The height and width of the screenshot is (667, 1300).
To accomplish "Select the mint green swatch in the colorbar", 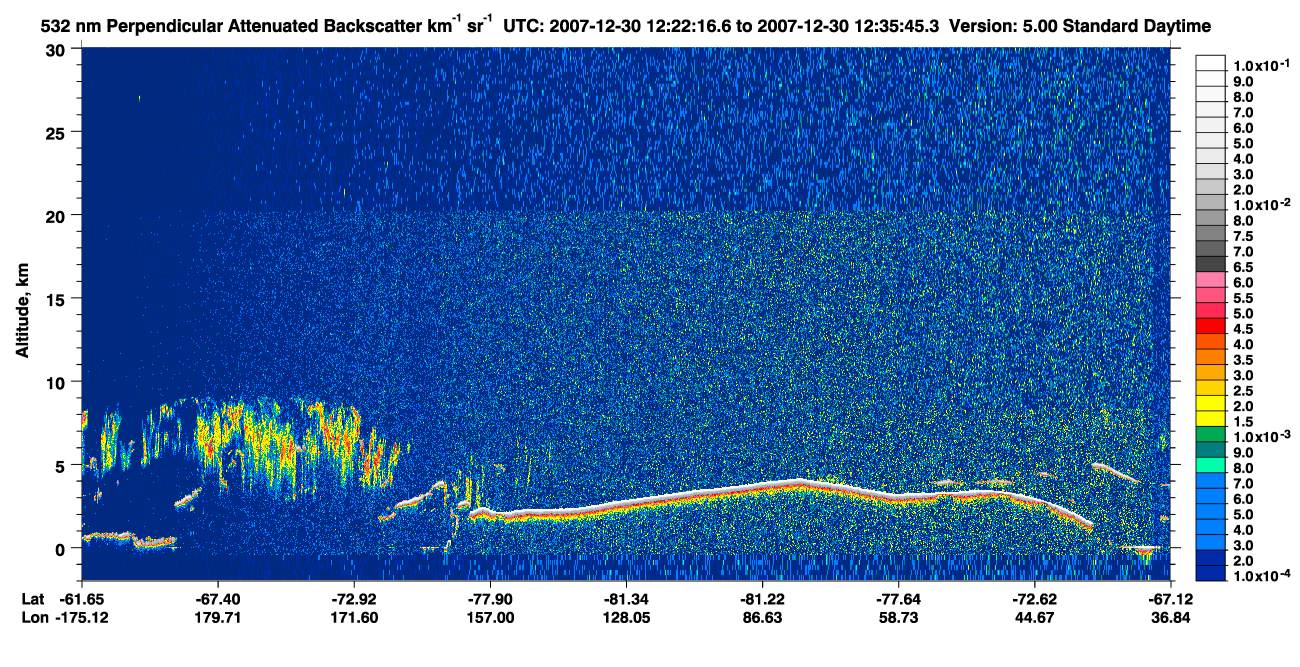I will (1210, 466).
